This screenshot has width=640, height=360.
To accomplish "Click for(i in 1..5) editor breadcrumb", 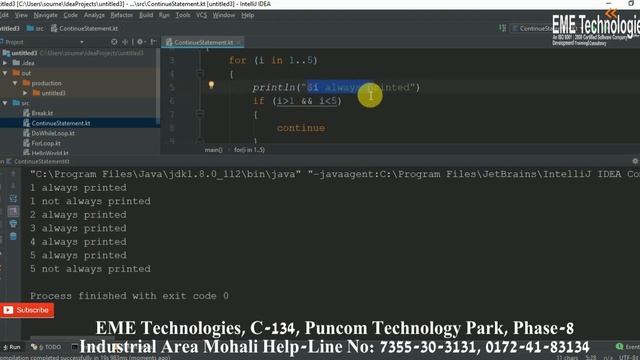I will (x=249, y=150).
